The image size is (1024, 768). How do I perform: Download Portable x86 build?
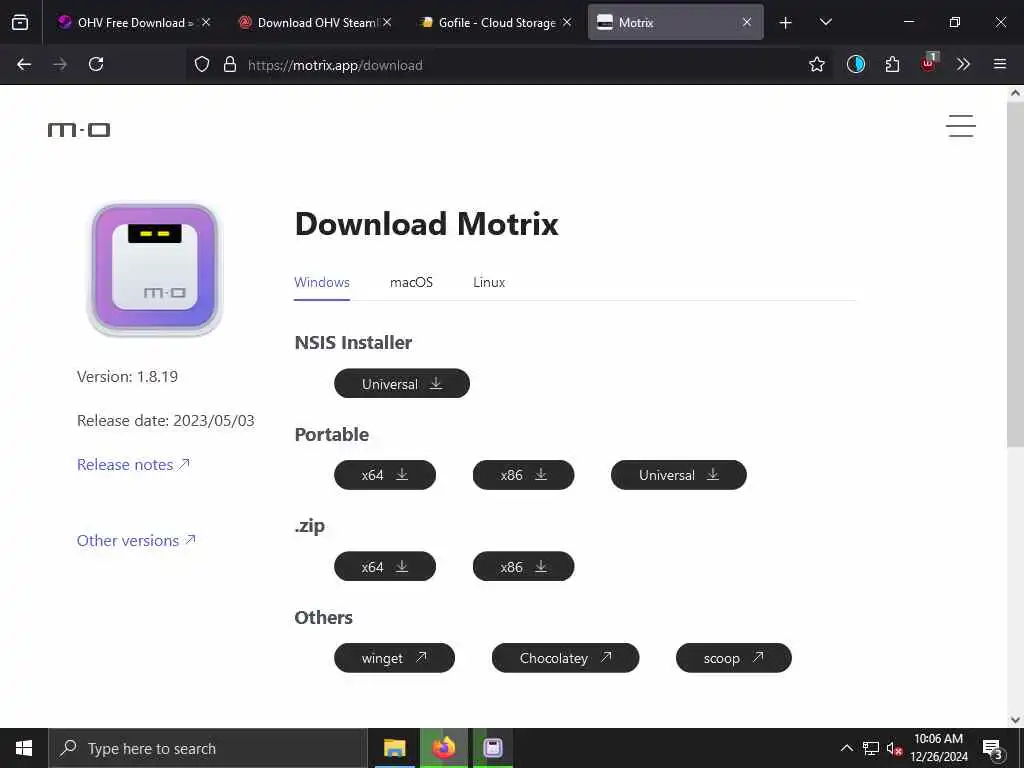[x=523, y=475]
